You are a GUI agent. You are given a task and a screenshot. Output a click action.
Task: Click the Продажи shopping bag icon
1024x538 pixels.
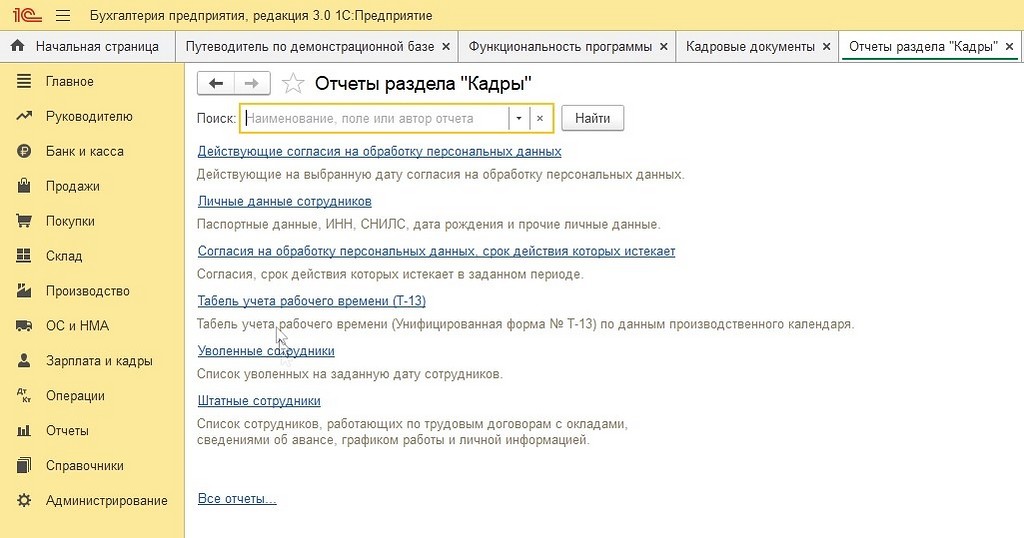pos(24,186)
